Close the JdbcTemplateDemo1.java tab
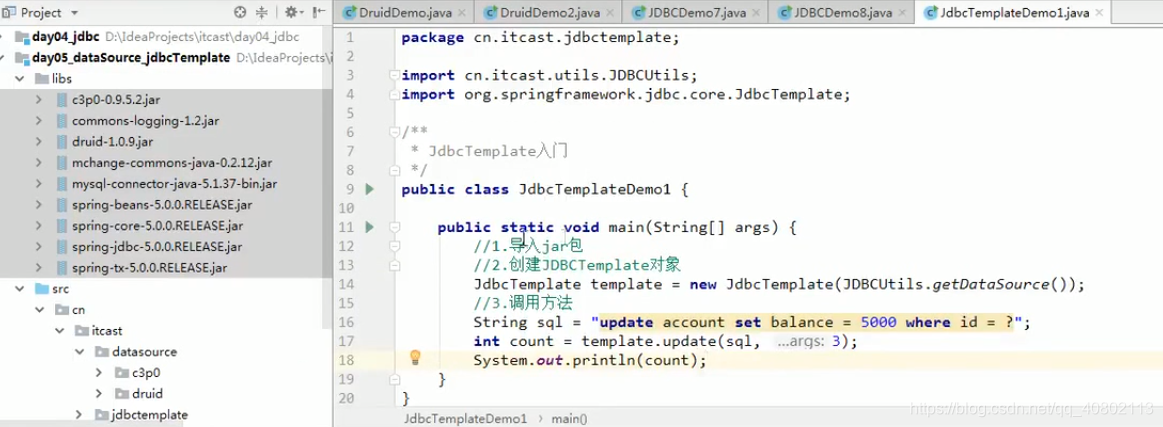Screen dimensions: 1163x427 [1098, 13]
